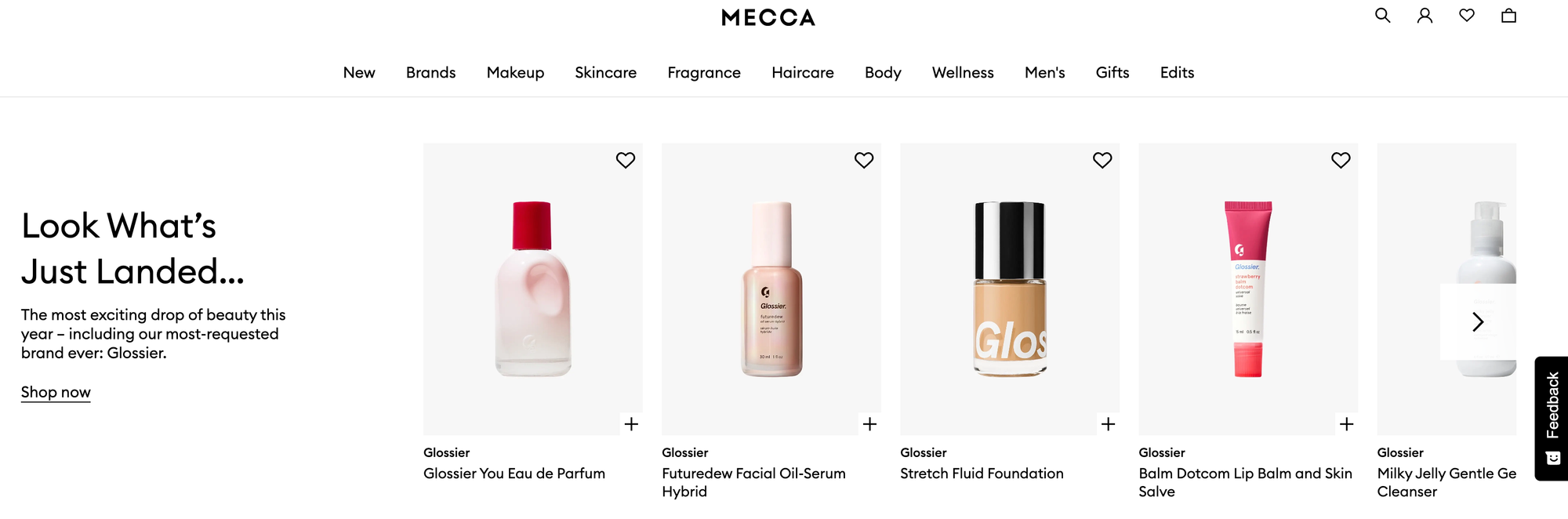
Task: Open the Feedback side panel
Action: [1550, 417]
